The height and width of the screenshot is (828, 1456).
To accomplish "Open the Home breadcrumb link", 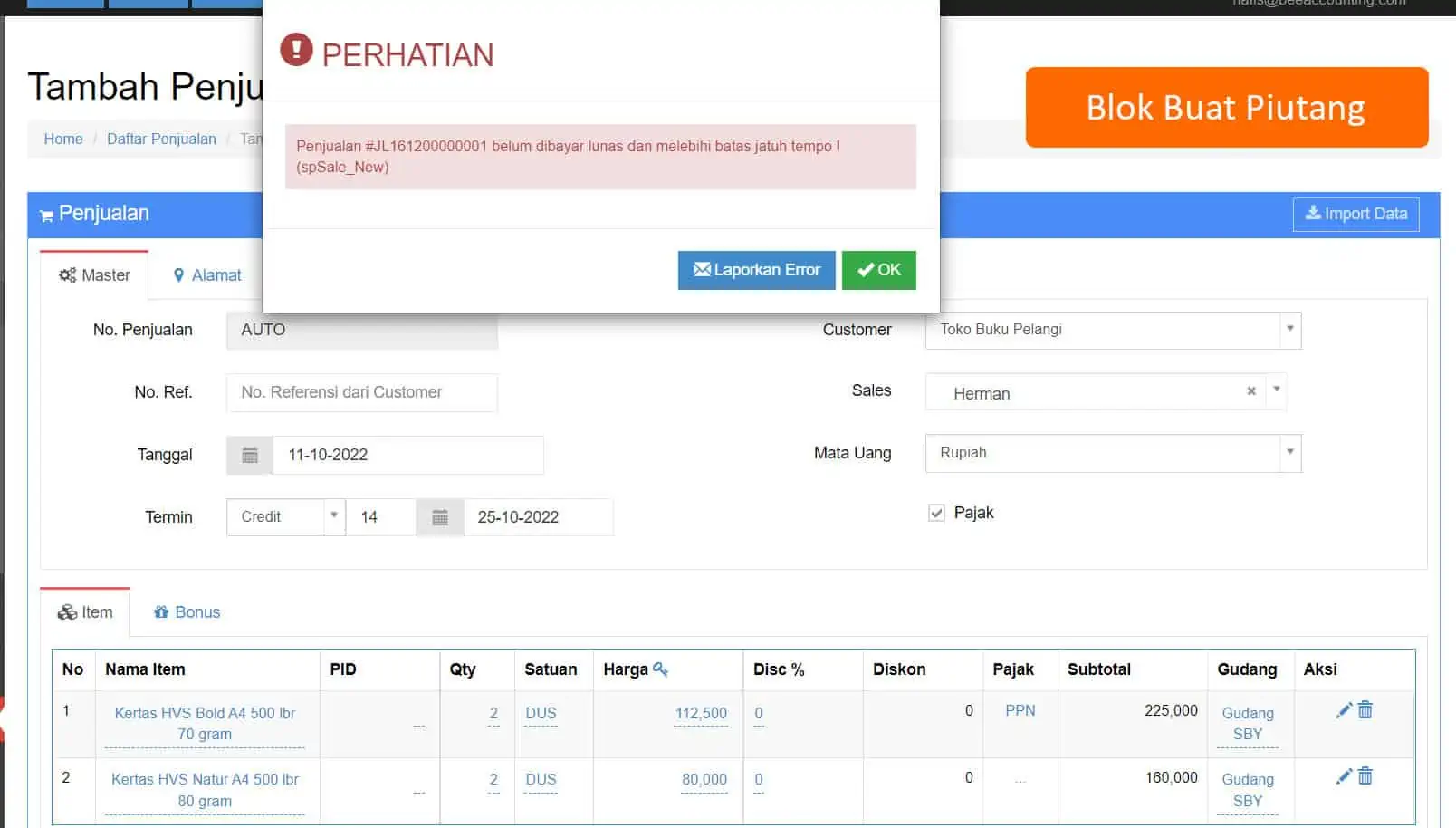I will click(x=63, y=139).
